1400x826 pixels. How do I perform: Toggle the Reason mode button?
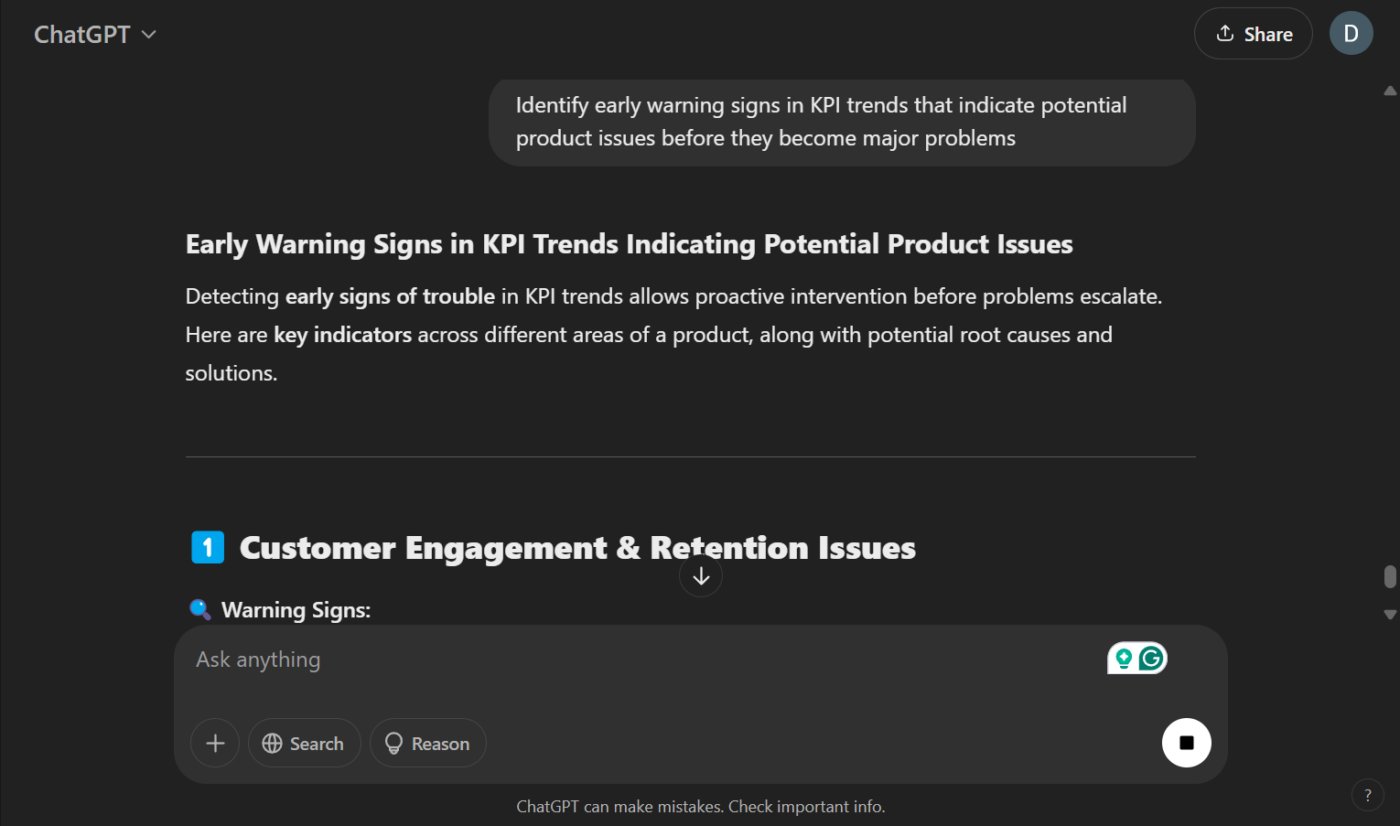click(428, 743)
